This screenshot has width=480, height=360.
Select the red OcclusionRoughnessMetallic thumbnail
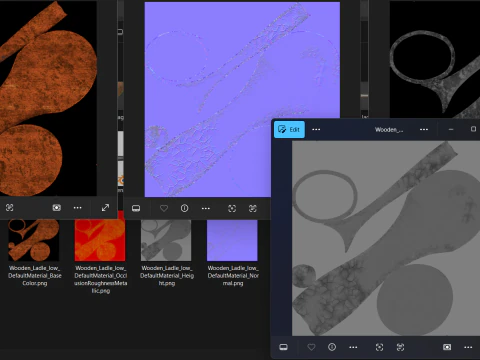100,240
